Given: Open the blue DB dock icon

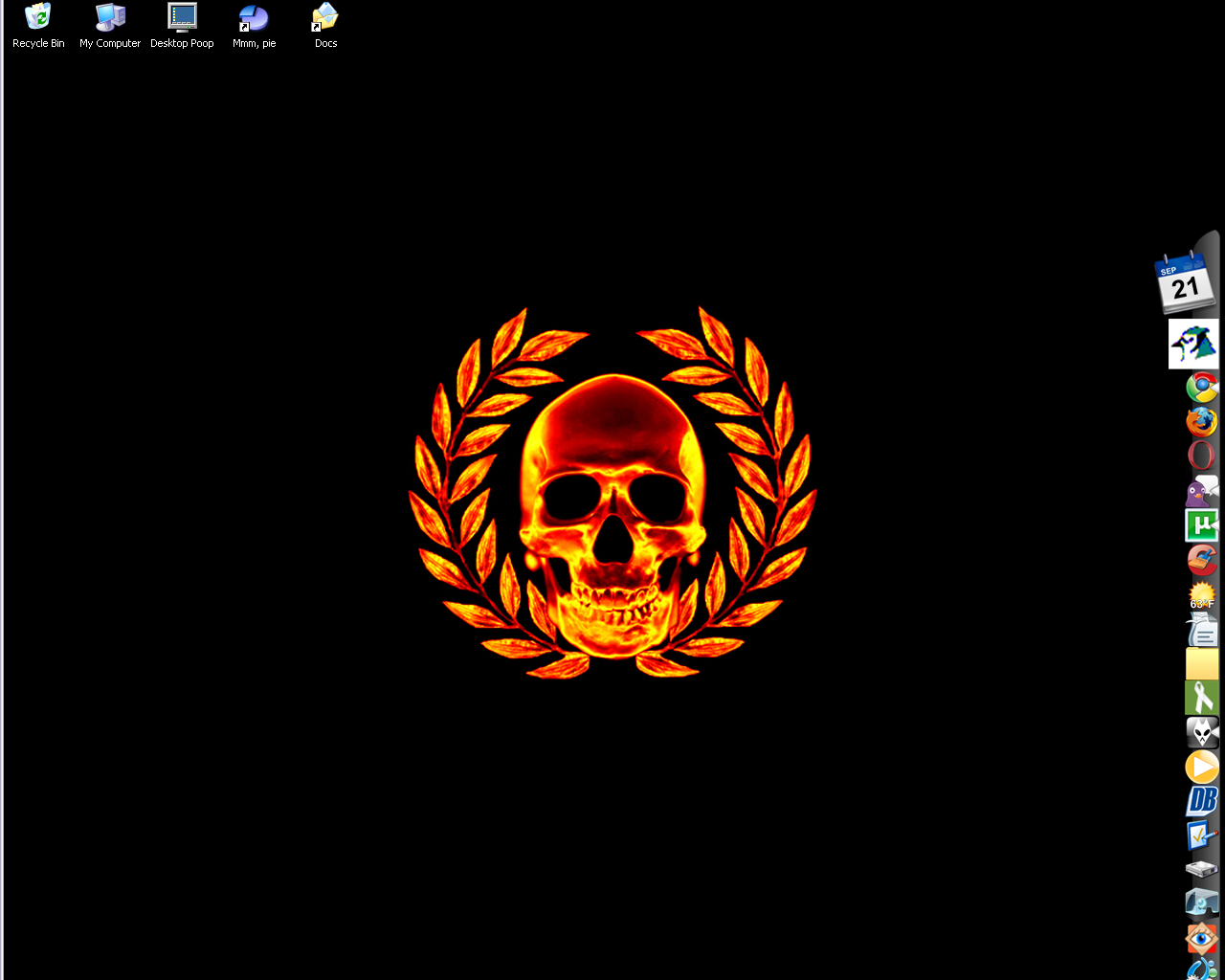Looking at the screenshot, I should pyautogui.click(x=1202, y=801).
